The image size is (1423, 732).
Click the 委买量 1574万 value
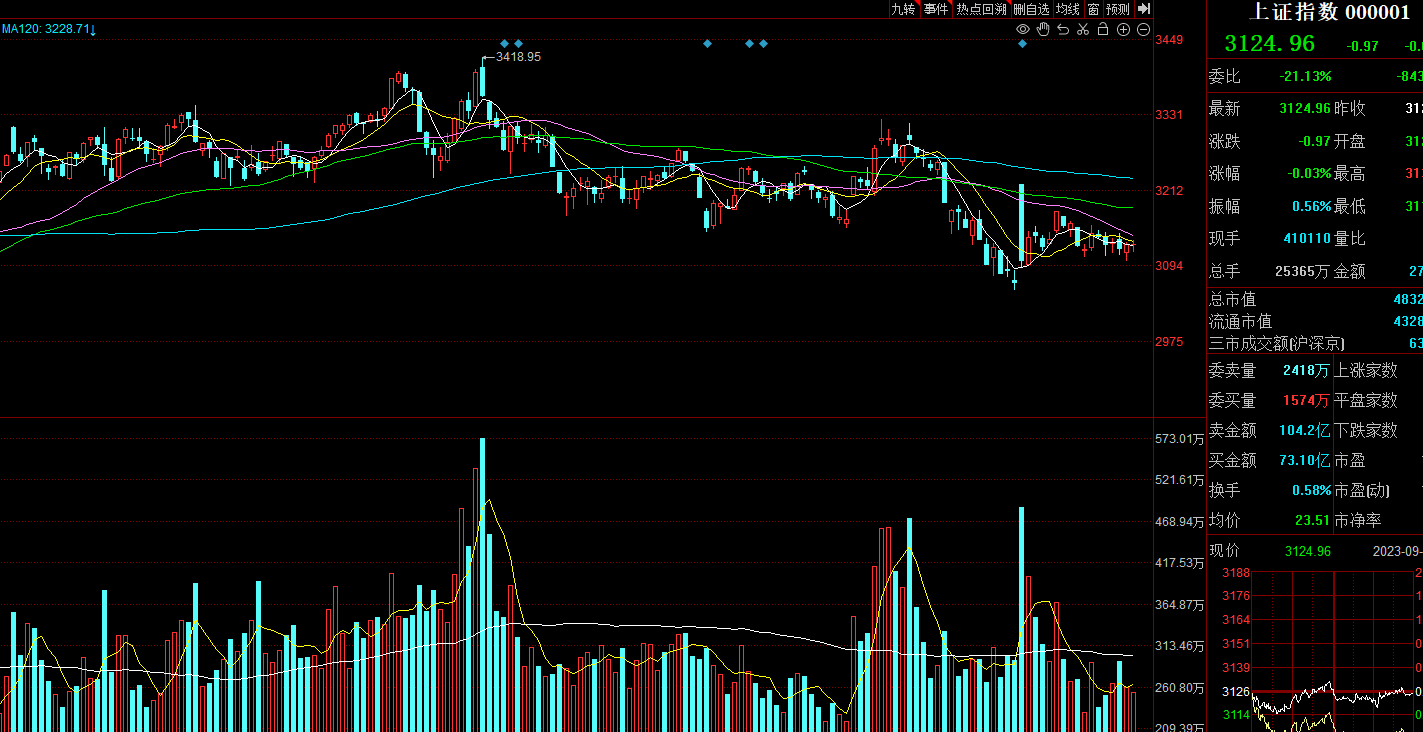(1307, 401)
